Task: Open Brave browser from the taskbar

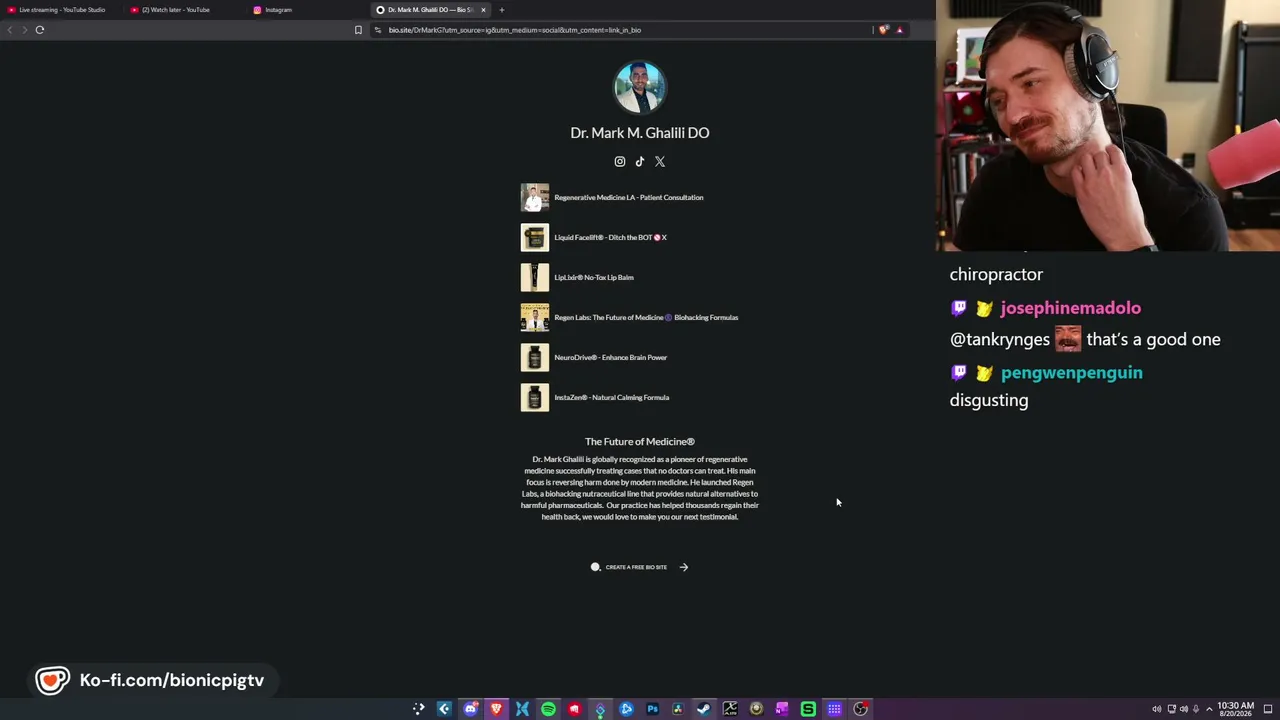Action: pyautogui.click(x=496, y=709)
